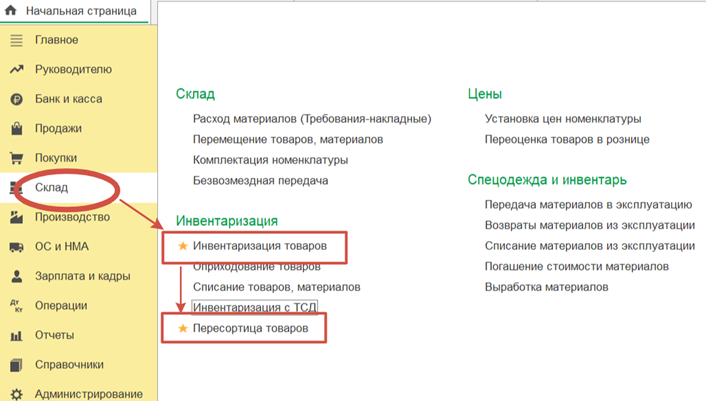
Task: Toggle favorite star for Пересортица товаров
Action: click(182, 328)
